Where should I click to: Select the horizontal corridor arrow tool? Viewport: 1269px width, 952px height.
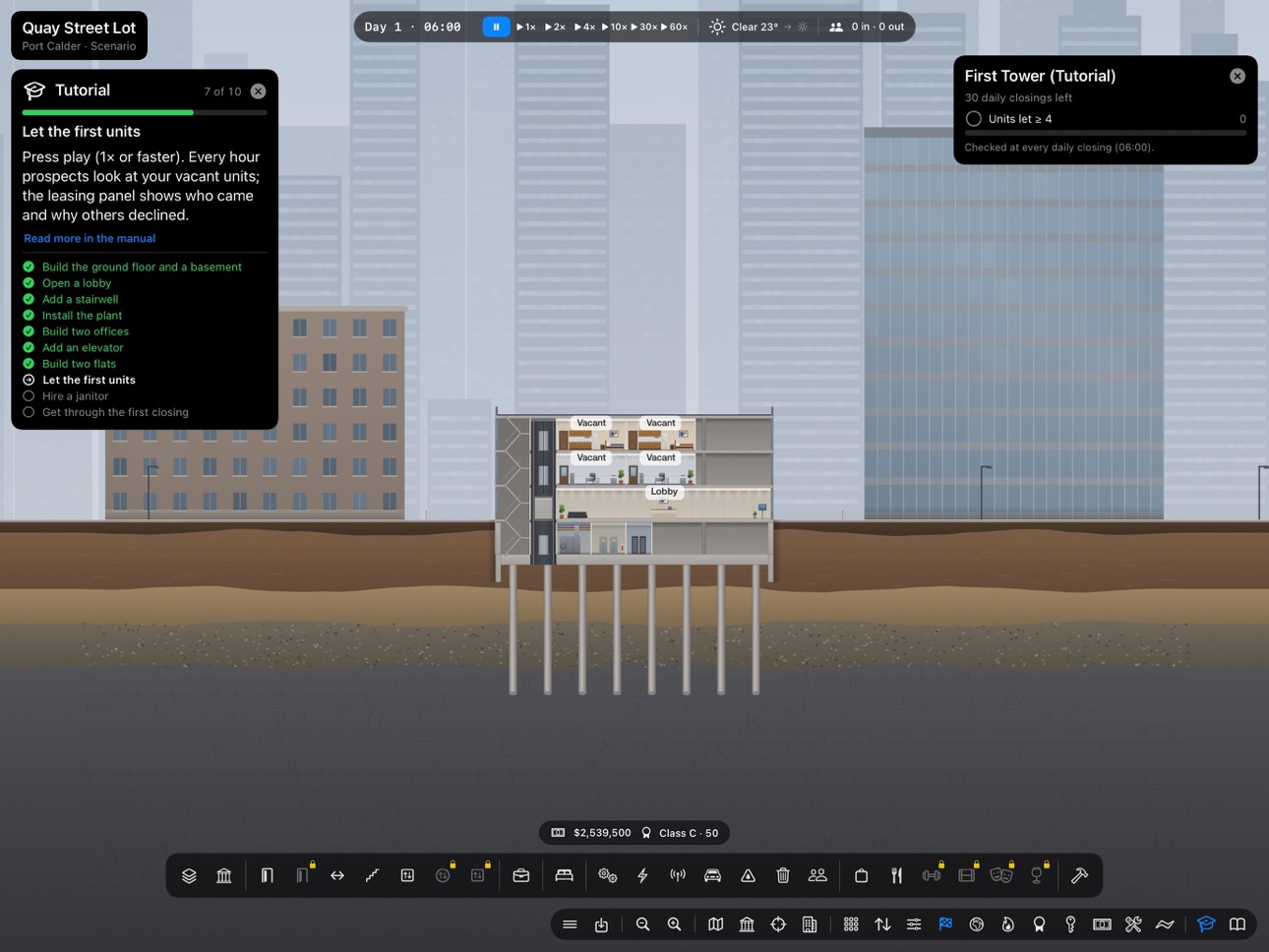click(x=337, y=875)
